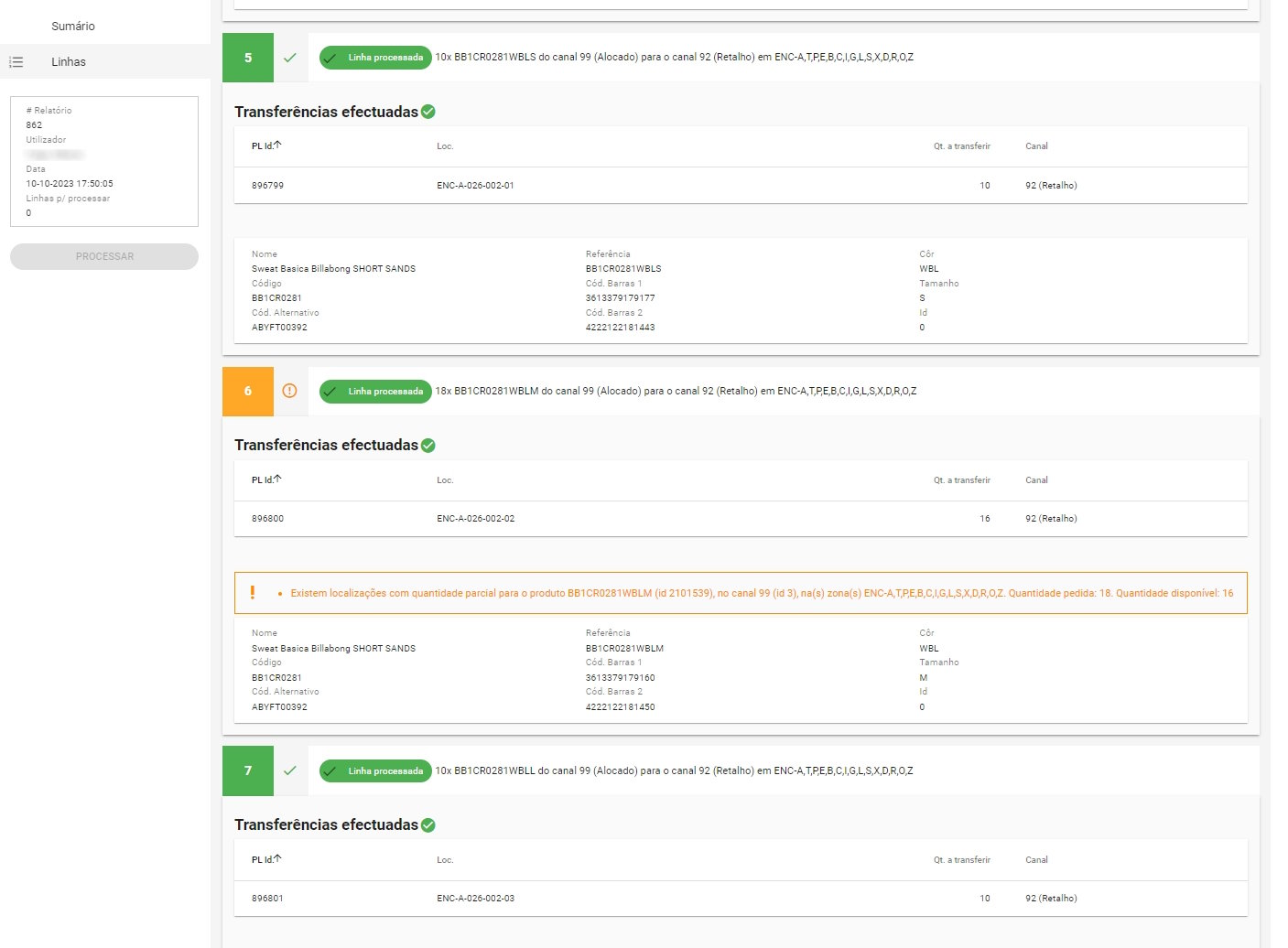
Task: Click the green line number 5 badge
Action: (x=248, y=58)
